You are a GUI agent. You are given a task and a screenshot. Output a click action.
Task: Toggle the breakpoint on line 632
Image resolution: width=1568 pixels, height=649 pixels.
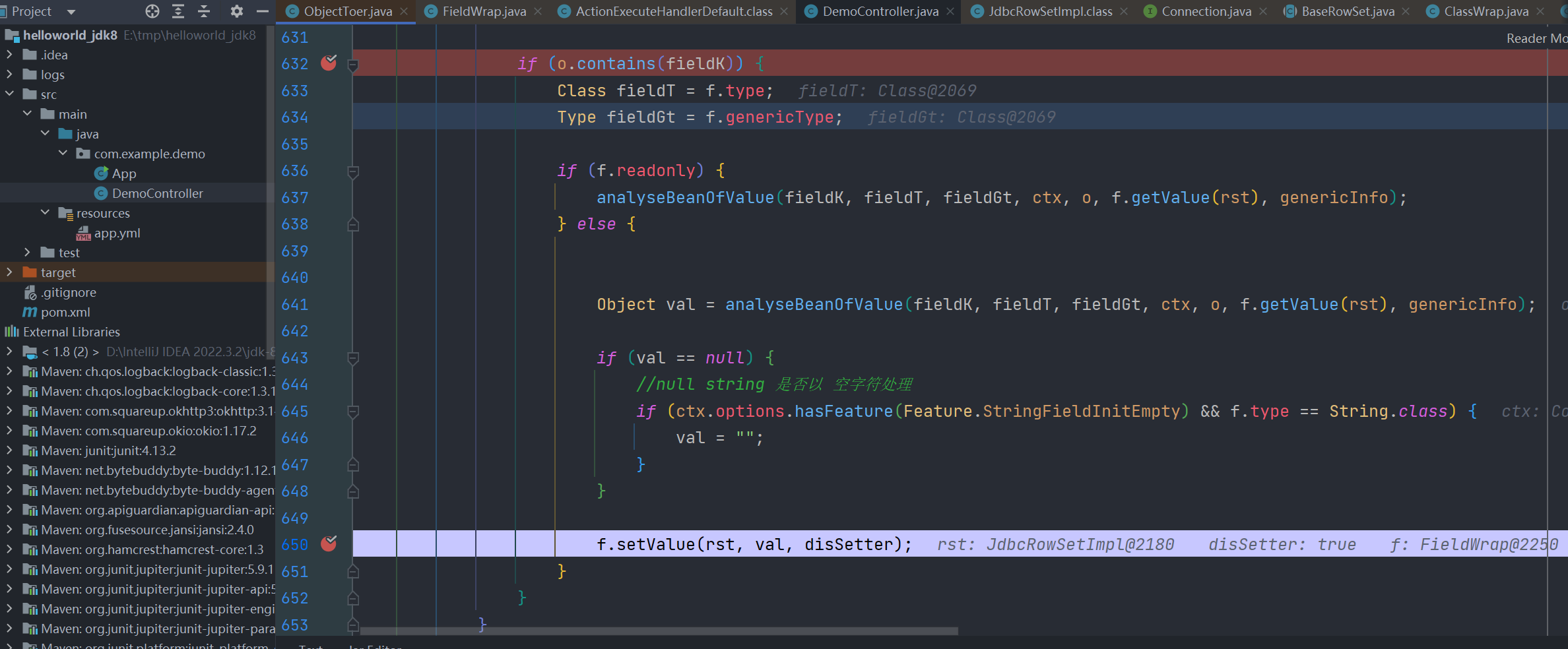pos(329,63)
